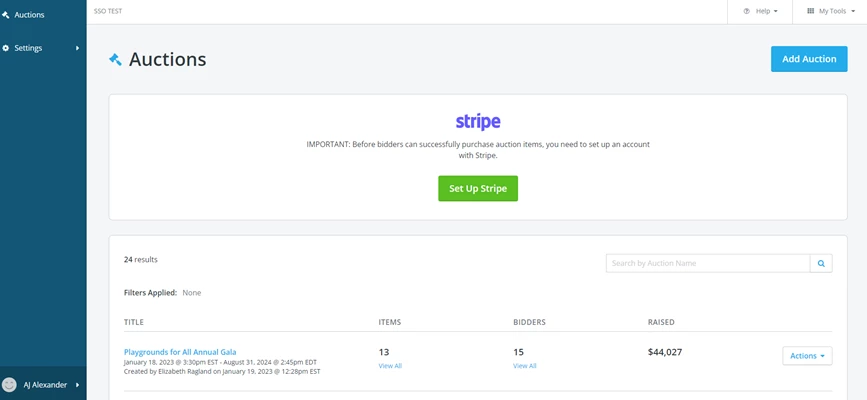Expand the Settings sidebar arrow
This screenshot has width=867, height=400.
point(77,48)
